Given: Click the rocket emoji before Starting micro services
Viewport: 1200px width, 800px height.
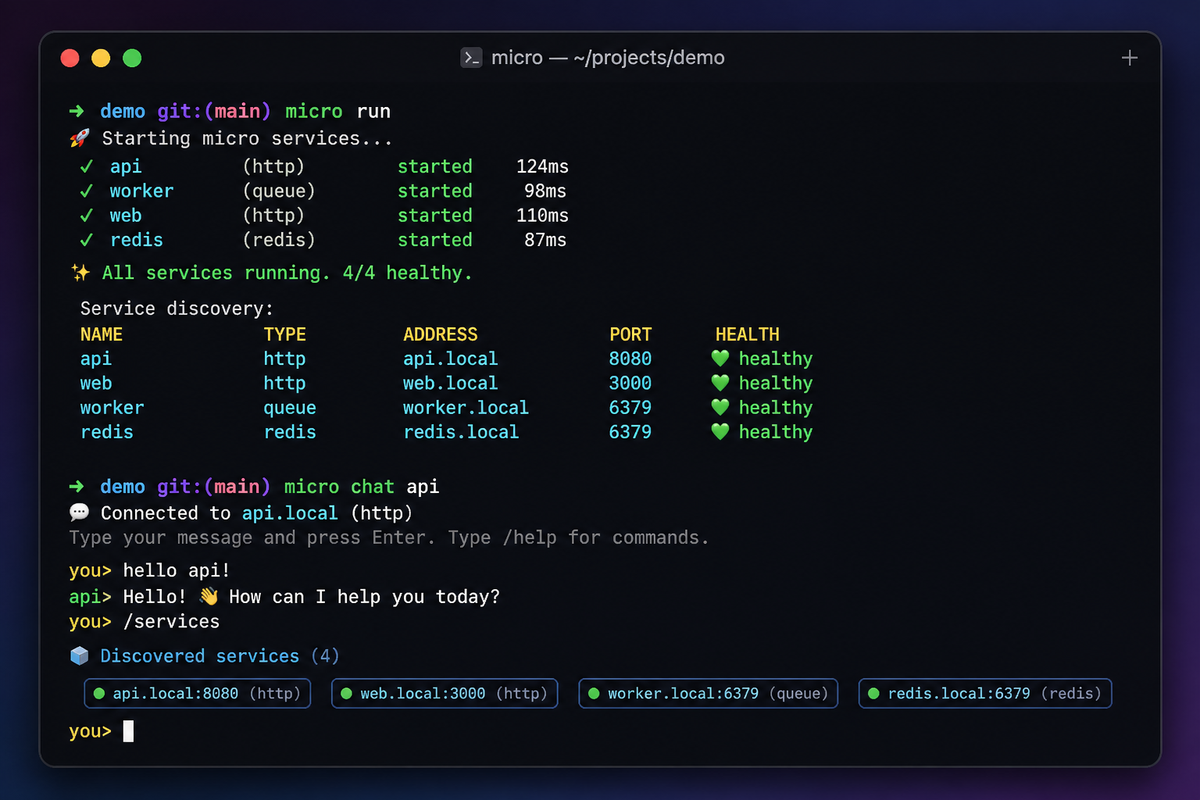Looking at the screenshot, I should click(80, 139).
